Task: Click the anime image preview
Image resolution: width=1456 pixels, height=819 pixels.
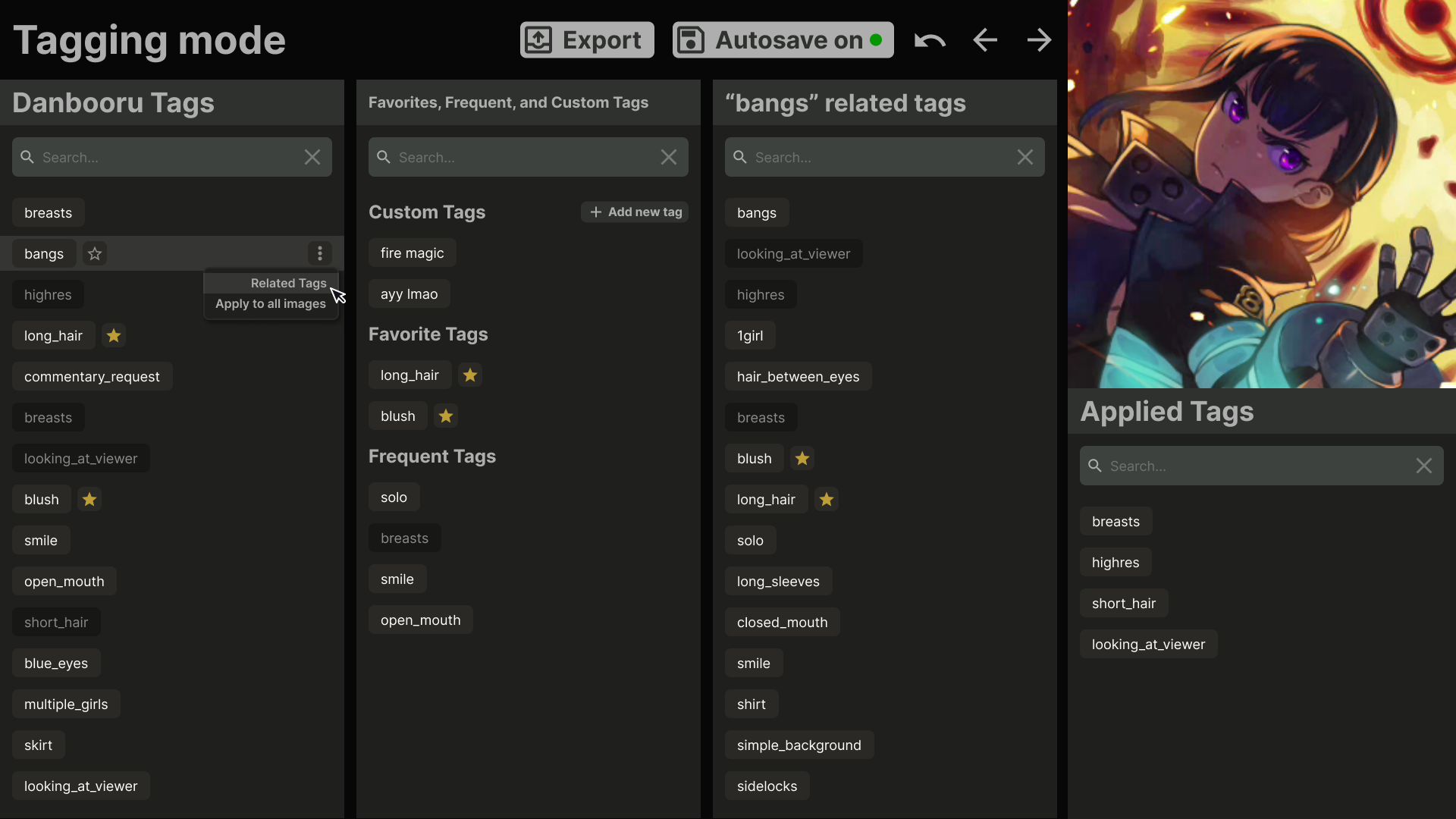Action: (x=1261, y=193)
